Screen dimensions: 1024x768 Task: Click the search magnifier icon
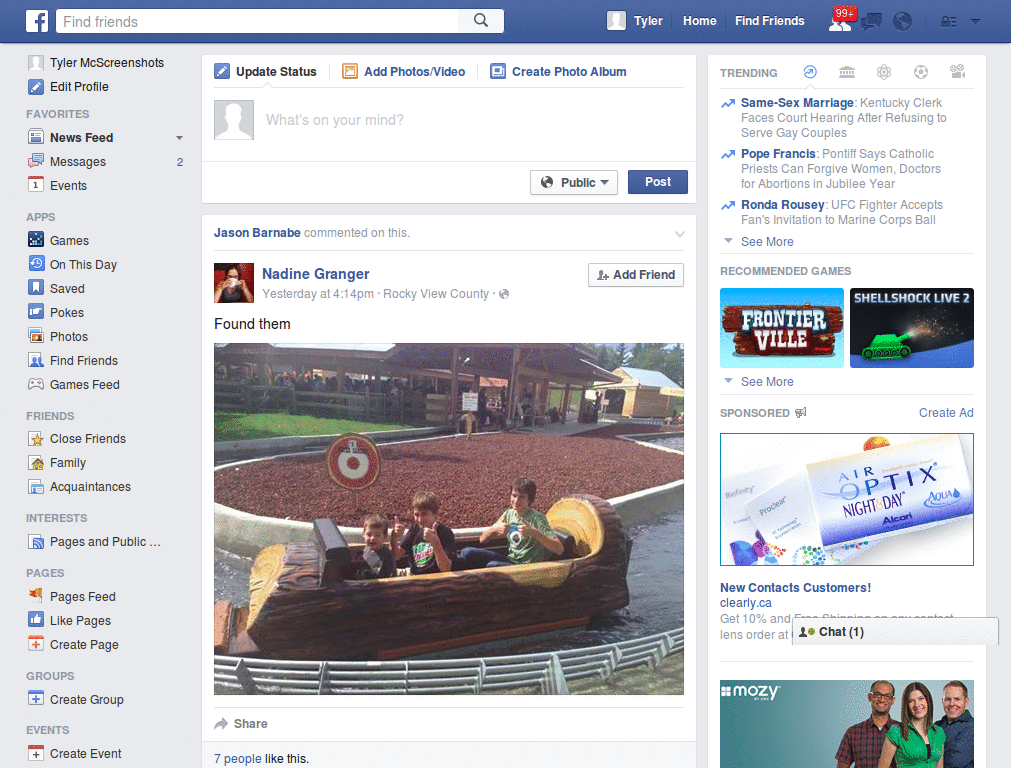pyautogui.click(x=481, y=21)
